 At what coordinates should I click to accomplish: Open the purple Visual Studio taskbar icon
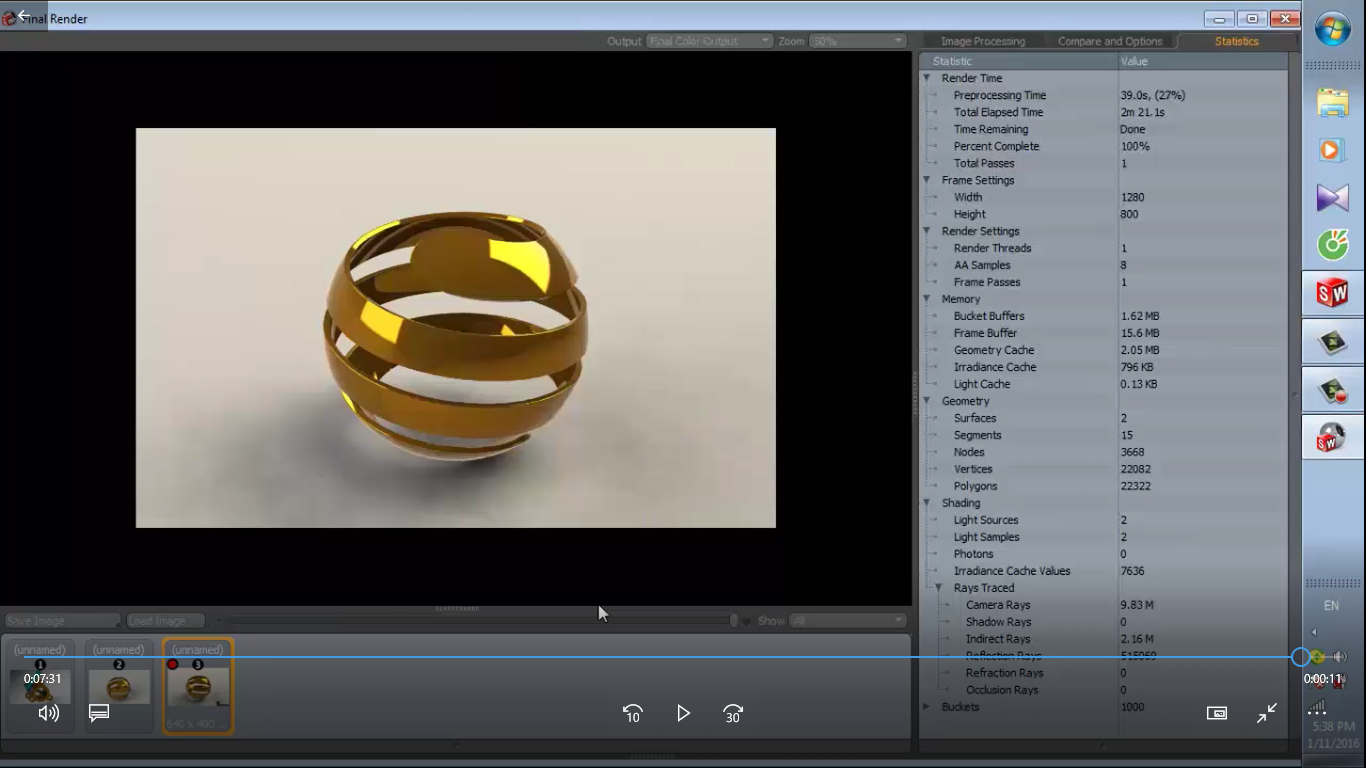1333,197
